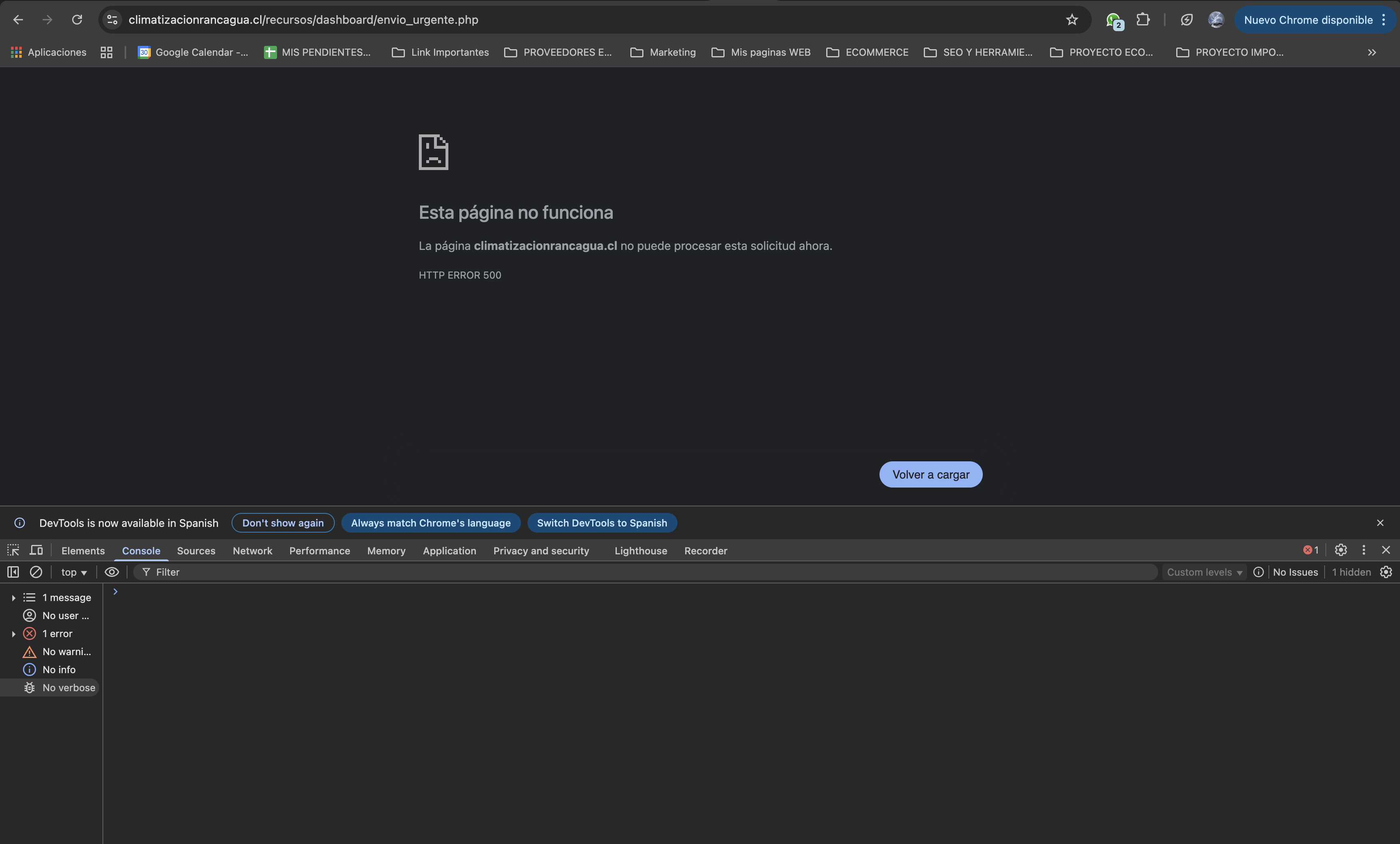The image size is (1400, 844).
Task: Click the live expression eye icon
Action: tap(112, 572)
